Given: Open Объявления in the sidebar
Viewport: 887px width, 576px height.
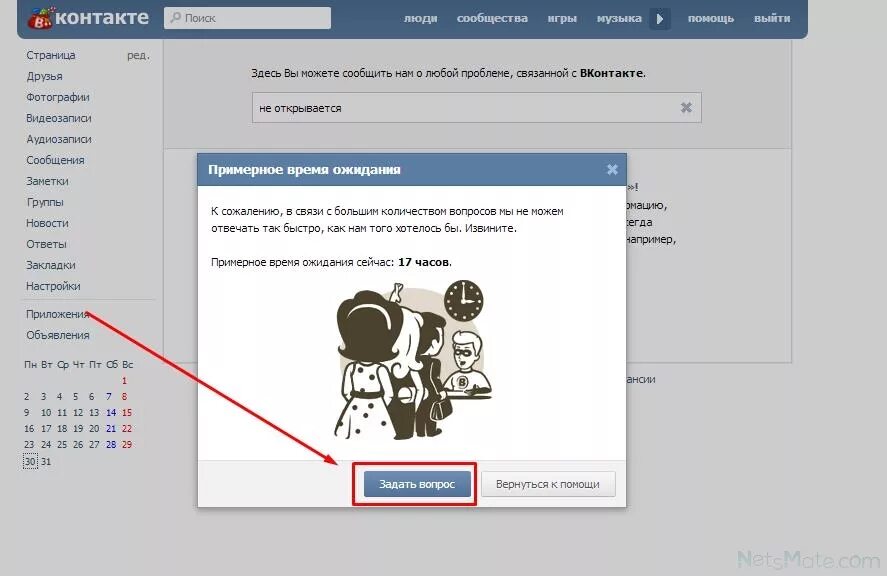Looking at the screenshot, I should 58,334.
